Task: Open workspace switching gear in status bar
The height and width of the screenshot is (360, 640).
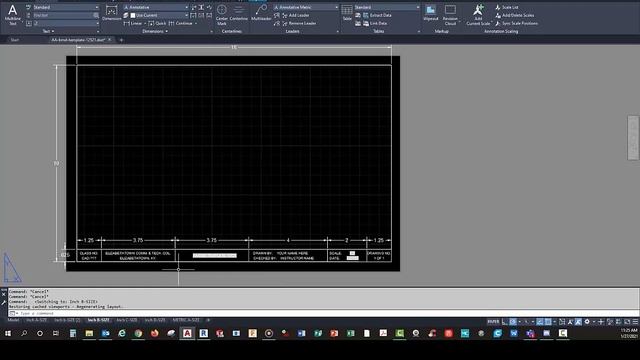Action: (587, 322)
